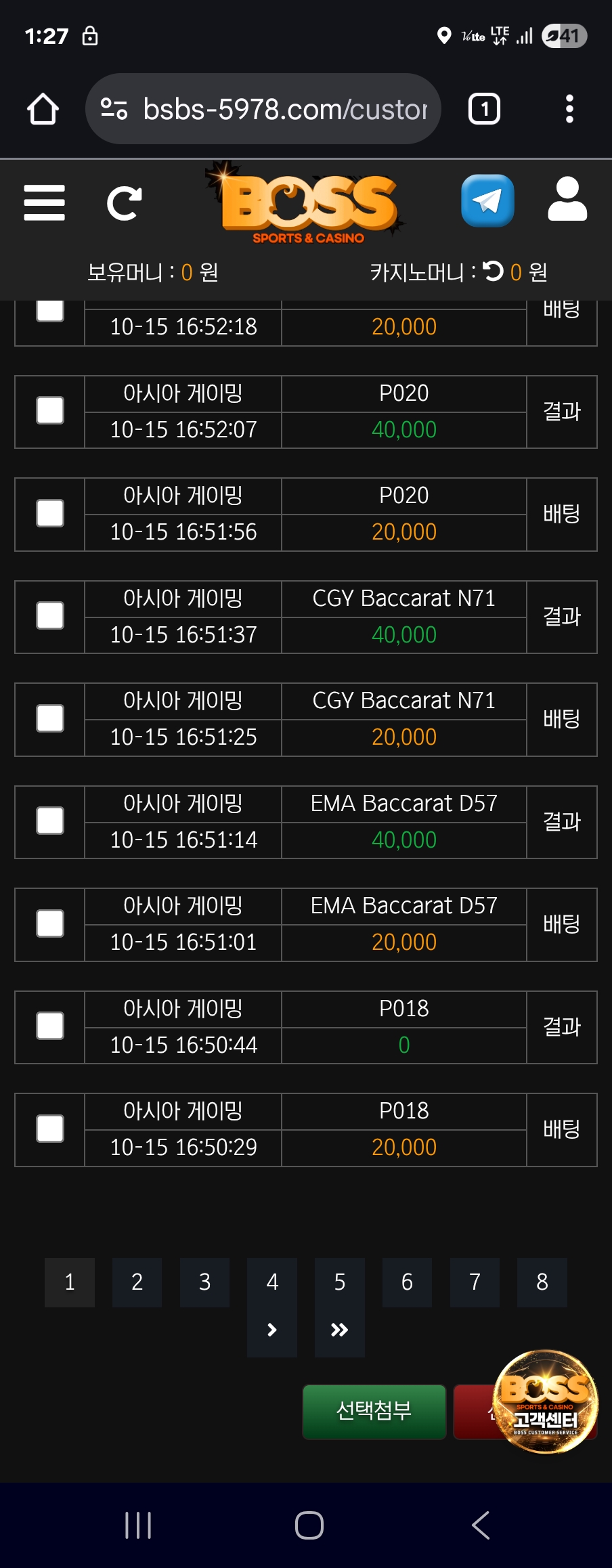This screenshot has width=612, height=1568.
Task: Open the BOSS customer center badge
Action: pyautogui.click(x=546, y=1401)
